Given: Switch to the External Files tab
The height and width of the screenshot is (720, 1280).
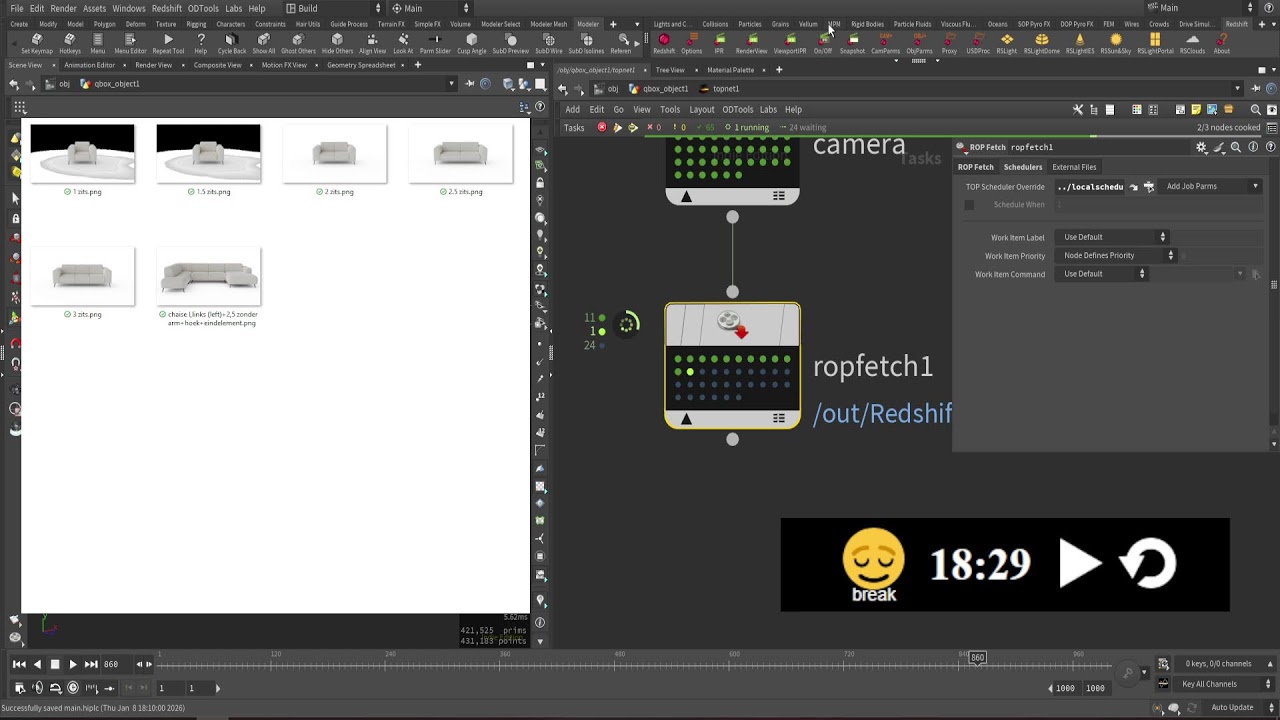Looking at the screenshot, I should coord(1074,167).
